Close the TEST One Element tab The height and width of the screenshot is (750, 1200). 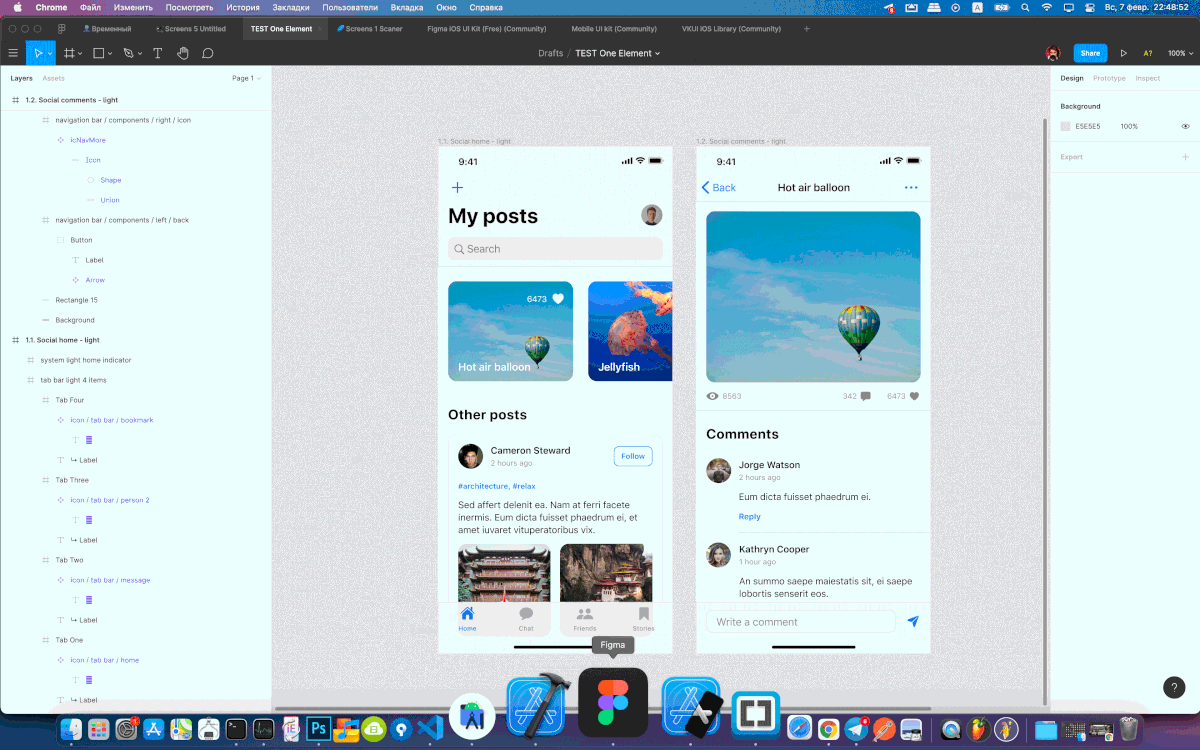tap(320, 29)
